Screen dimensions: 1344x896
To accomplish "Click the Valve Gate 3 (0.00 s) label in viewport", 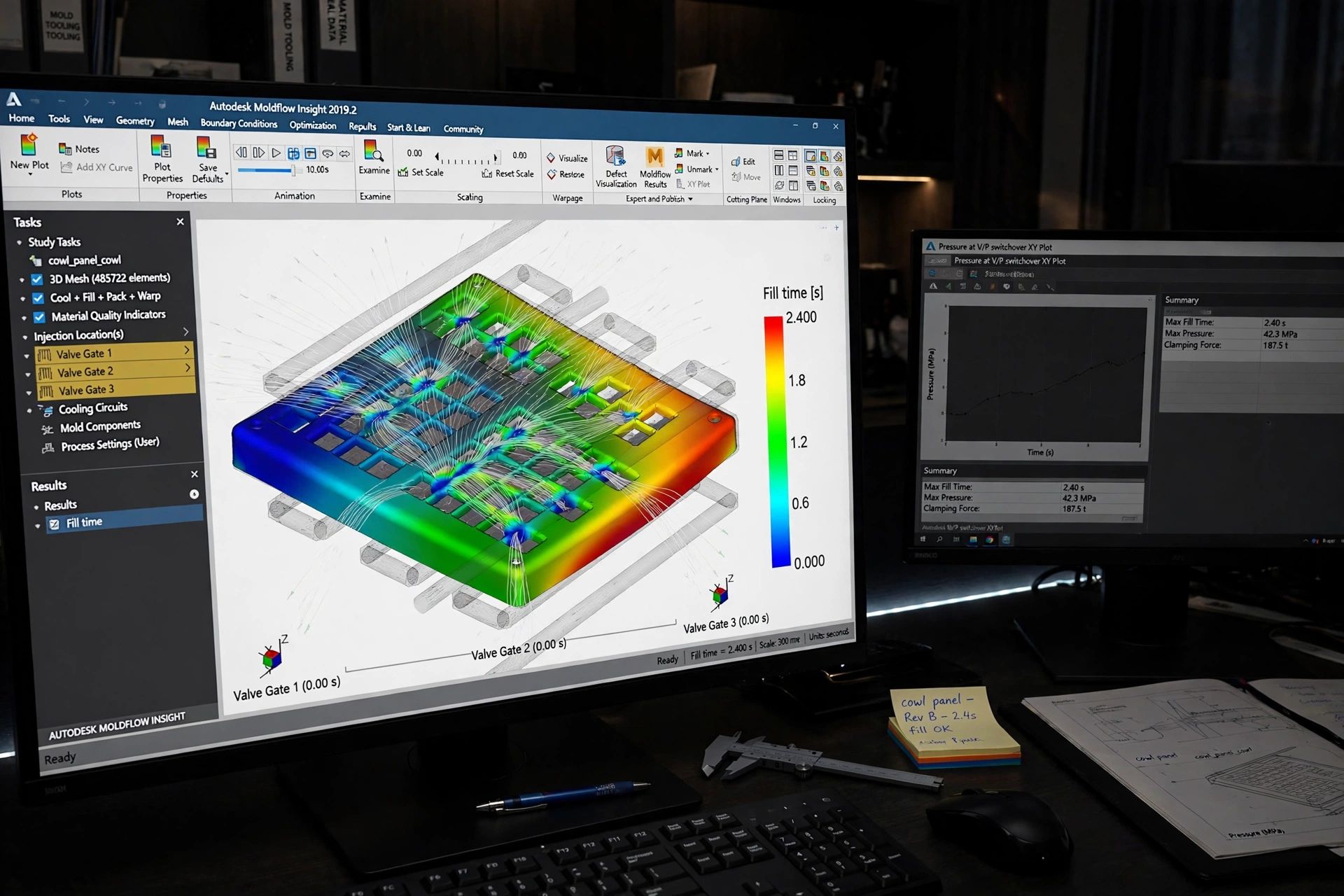I will coord(726,623).
